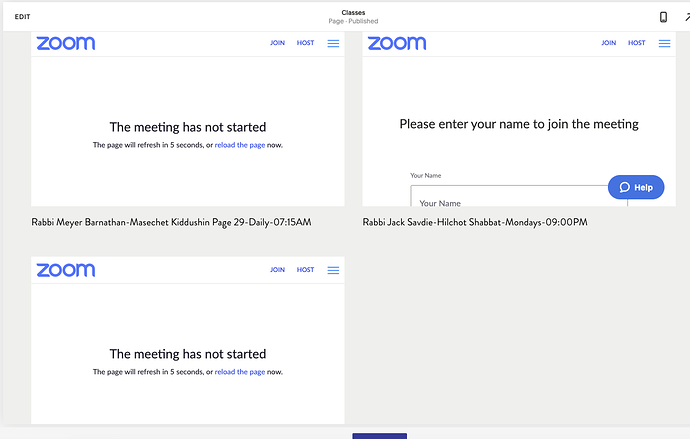Click the Zoom logo in Rabbi Meyer Barnathan embed

click(x=66, y=43)
